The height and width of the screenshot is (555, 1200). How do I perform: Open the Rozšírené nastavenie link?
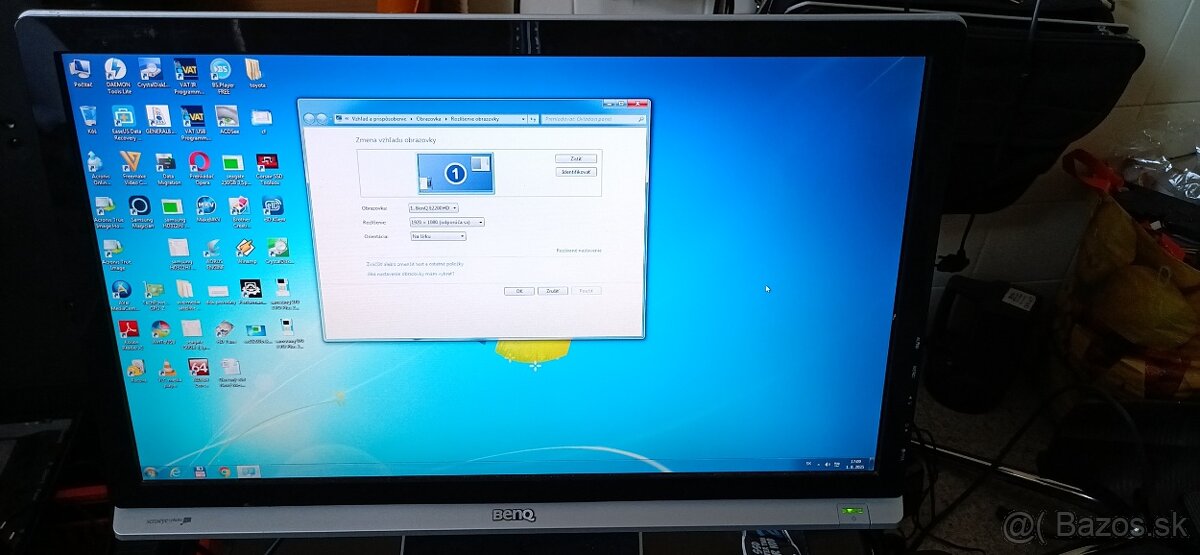(579, 250)
